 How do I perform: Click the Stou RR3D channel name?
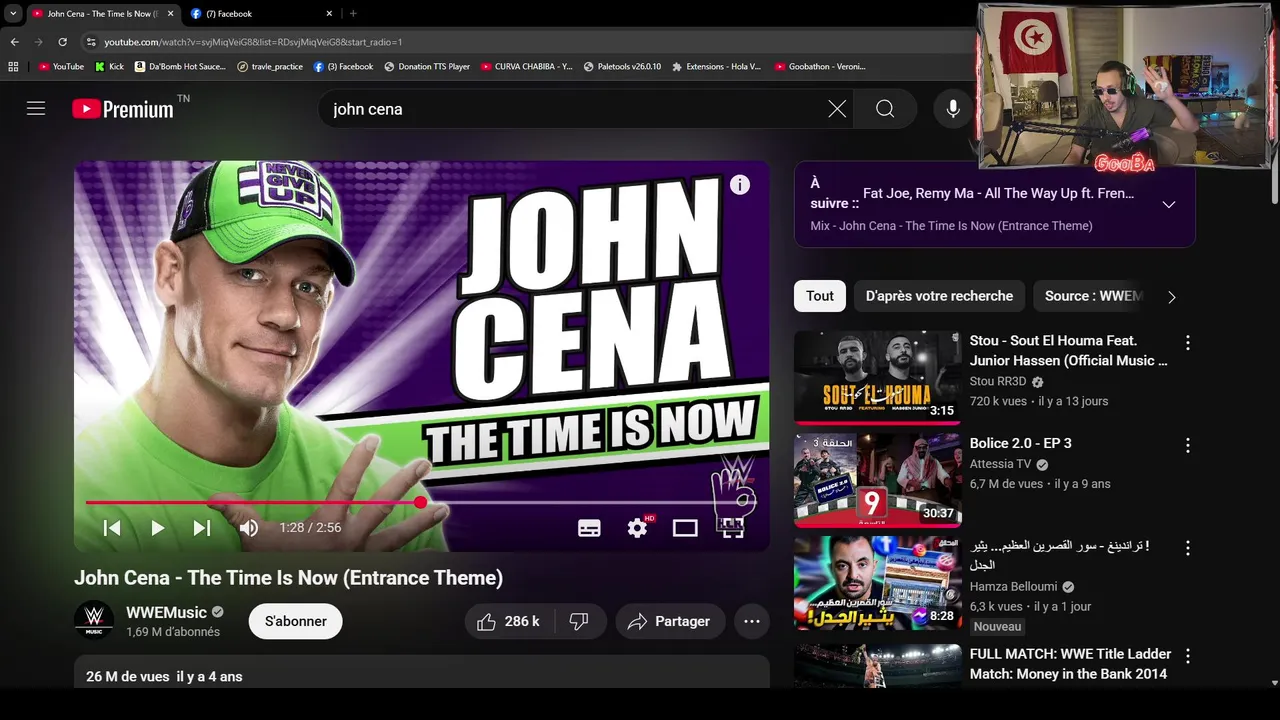coord(998,382)
